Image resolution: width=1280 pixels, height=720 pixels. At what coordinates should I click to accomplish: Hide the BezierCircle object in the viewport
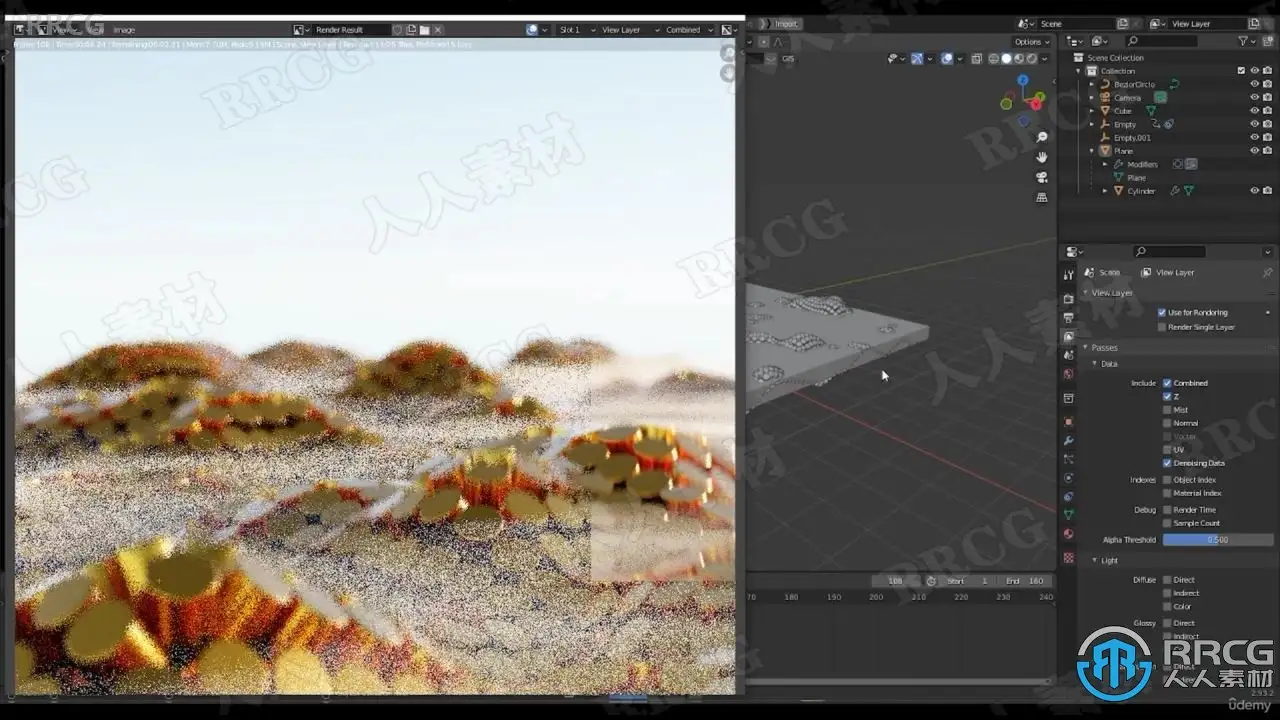tap(1254, 84)
